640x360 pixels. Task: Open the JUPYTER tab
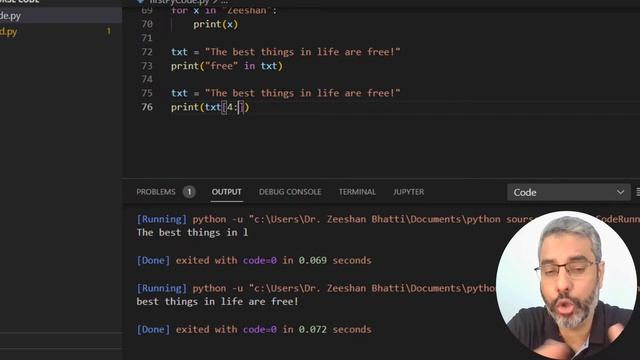tap(409, 192)
